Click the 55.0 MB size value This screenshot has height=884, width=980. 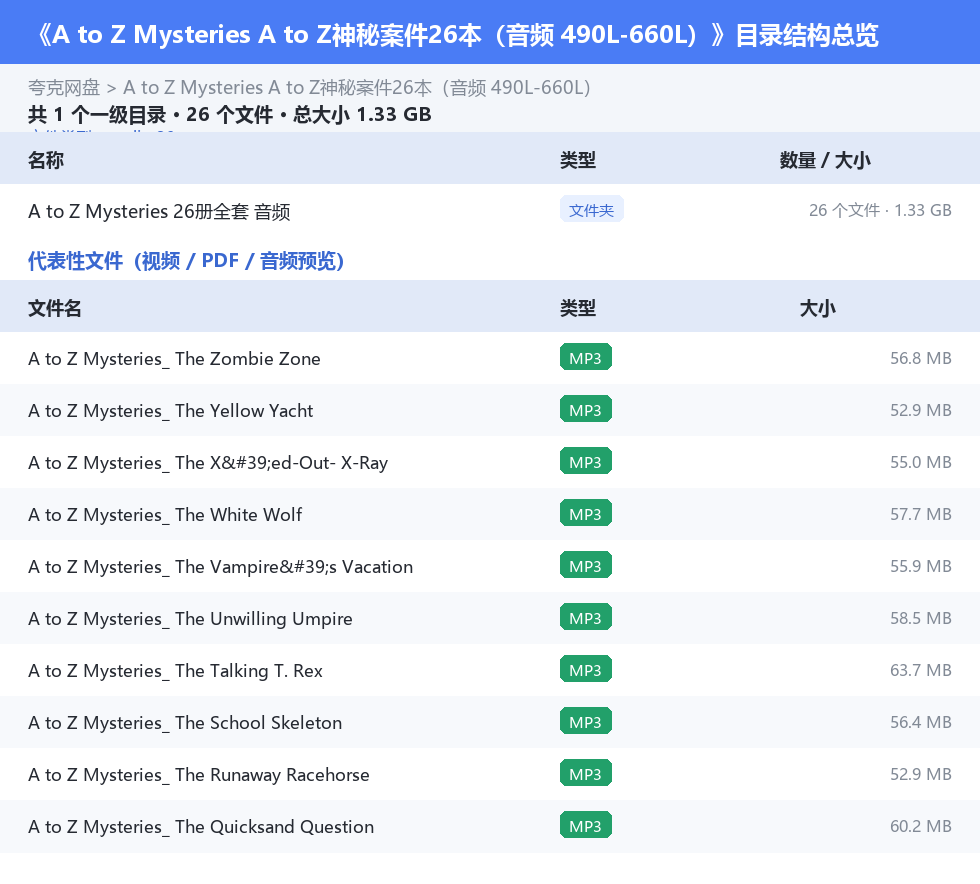921,462
